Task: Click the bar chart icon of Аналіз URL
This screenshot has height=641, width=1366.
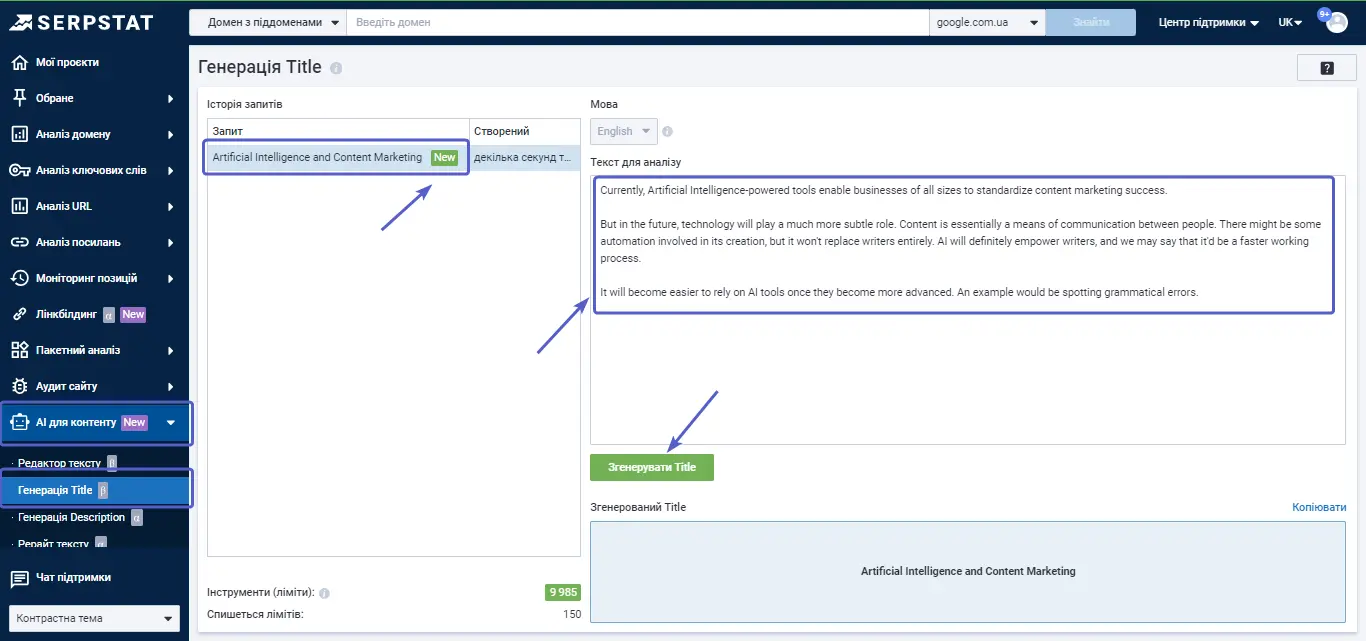Action: [18, 206]
